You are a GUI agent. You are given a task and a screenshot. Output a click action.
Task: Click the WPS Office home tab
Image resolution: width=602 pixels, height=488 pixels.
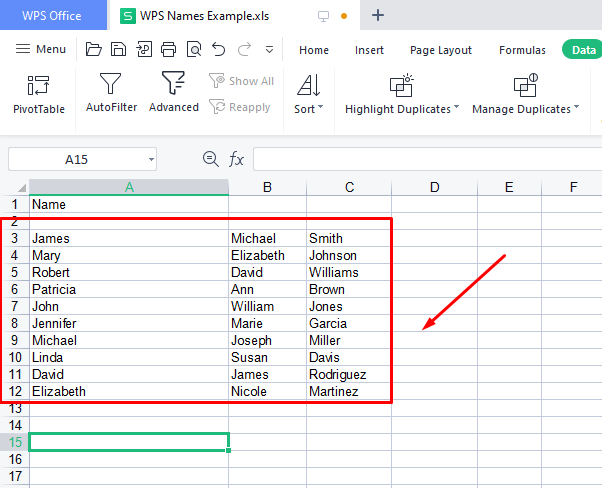tap(52, 15)
